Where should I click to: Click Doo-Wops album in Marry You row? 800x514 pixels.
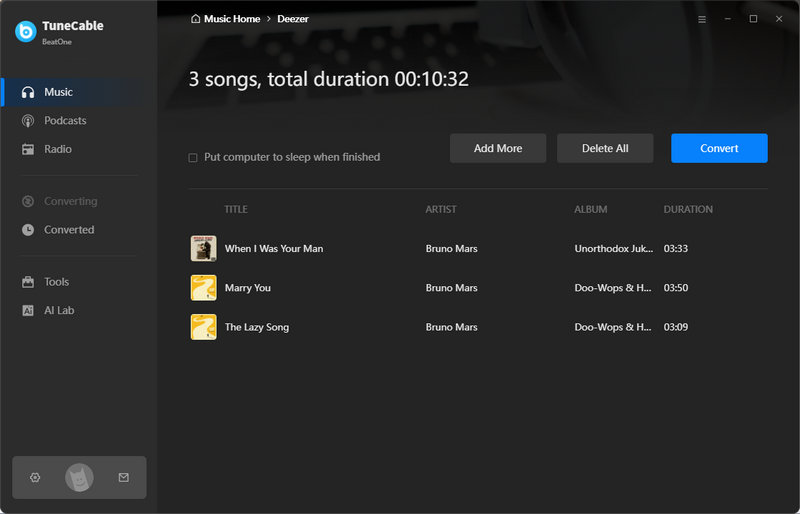click(x=613, y=288)
